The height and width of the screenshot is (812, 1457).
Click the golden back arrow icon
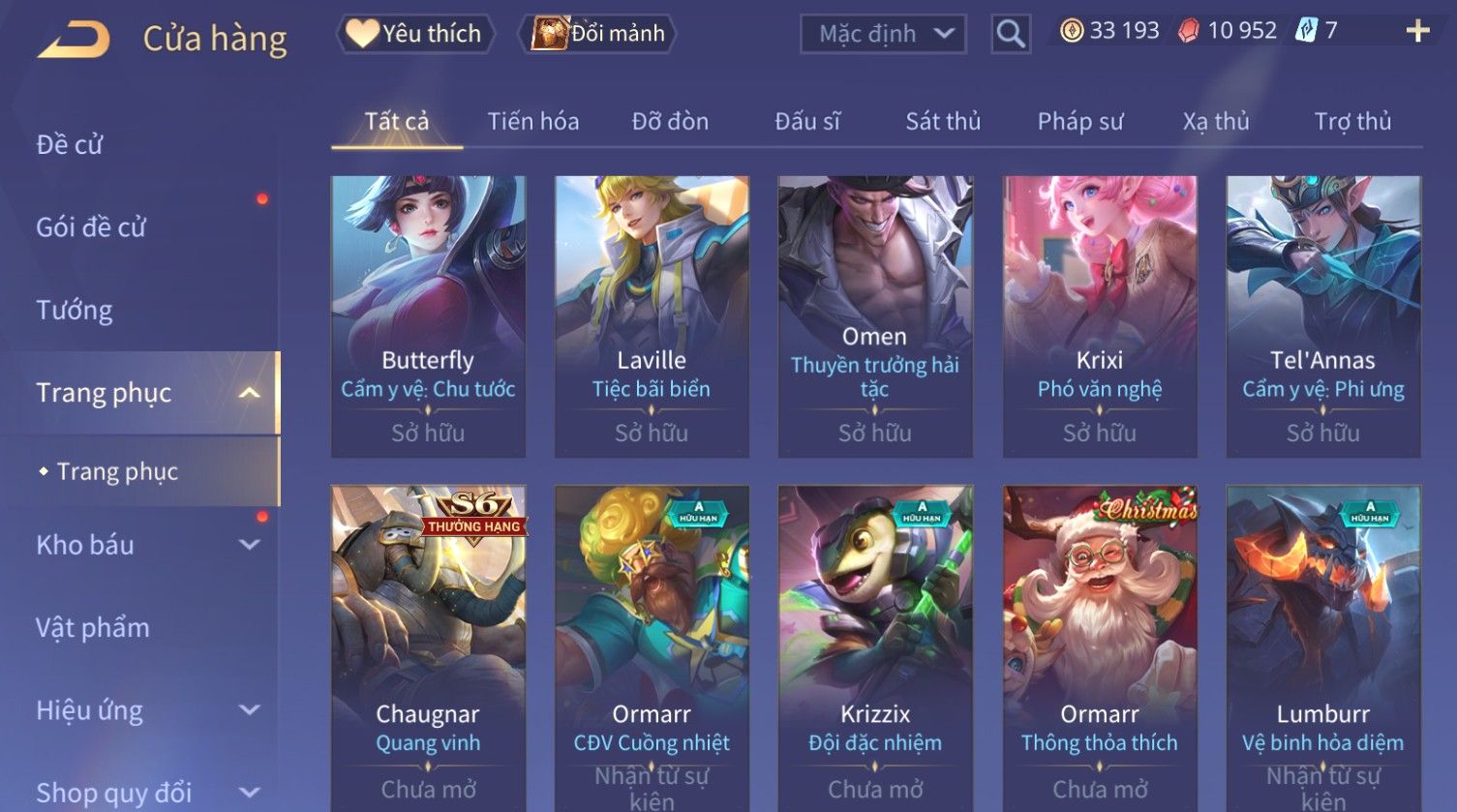[74, 39]
